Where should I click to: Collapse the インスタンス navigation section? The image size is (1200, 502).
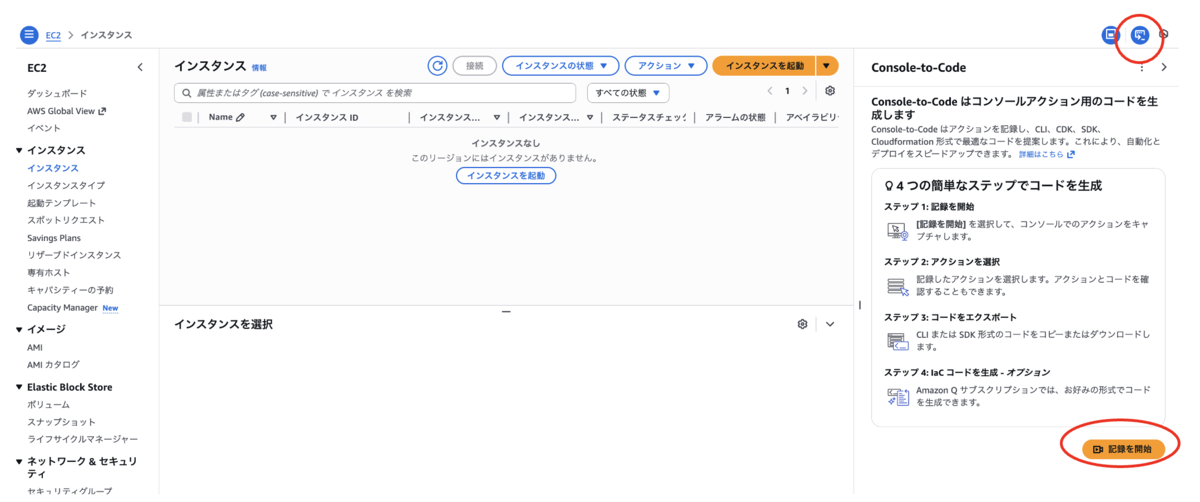[19, 150]
